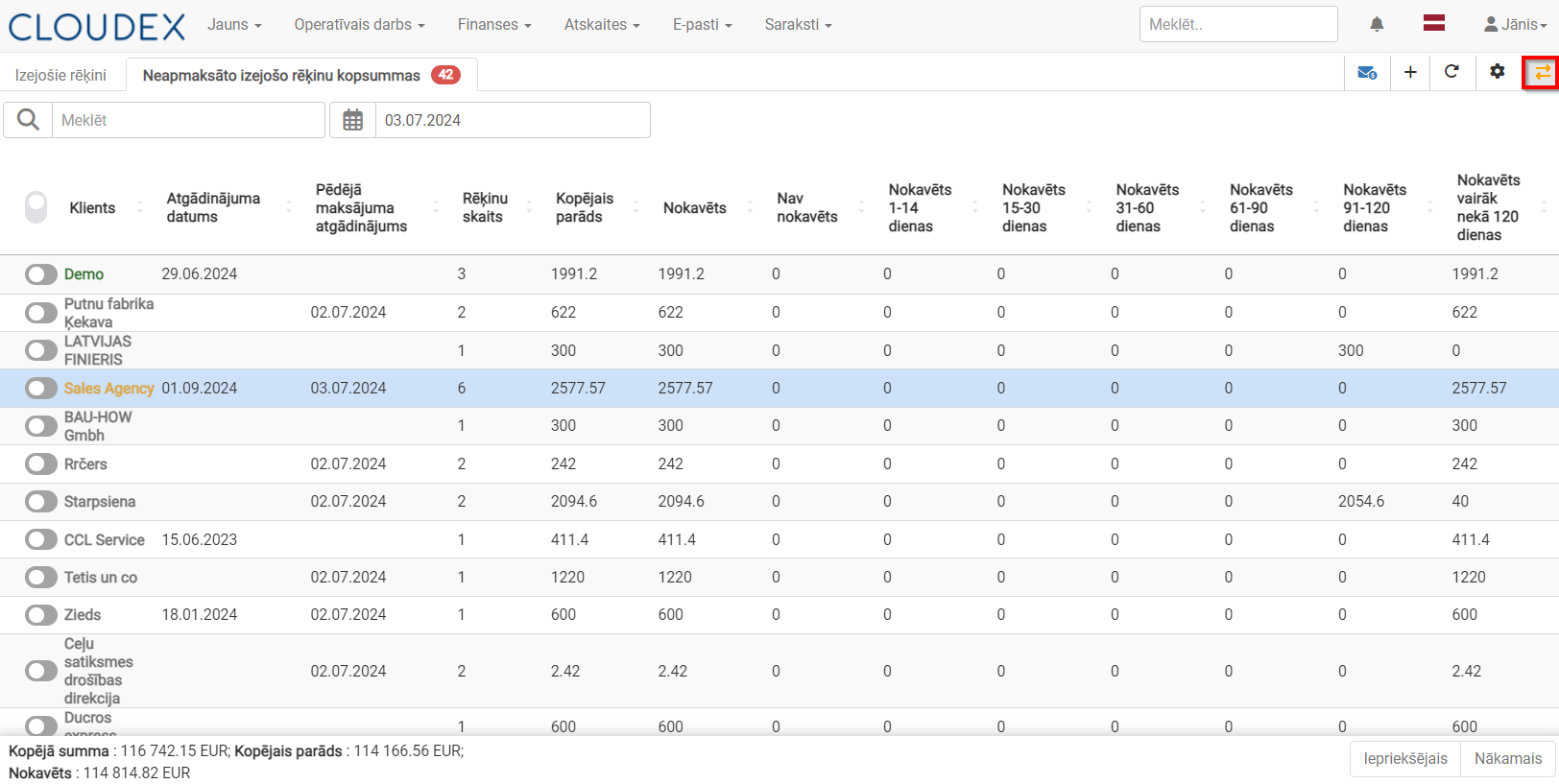Go to Nākamais page

pos(1508,758)
